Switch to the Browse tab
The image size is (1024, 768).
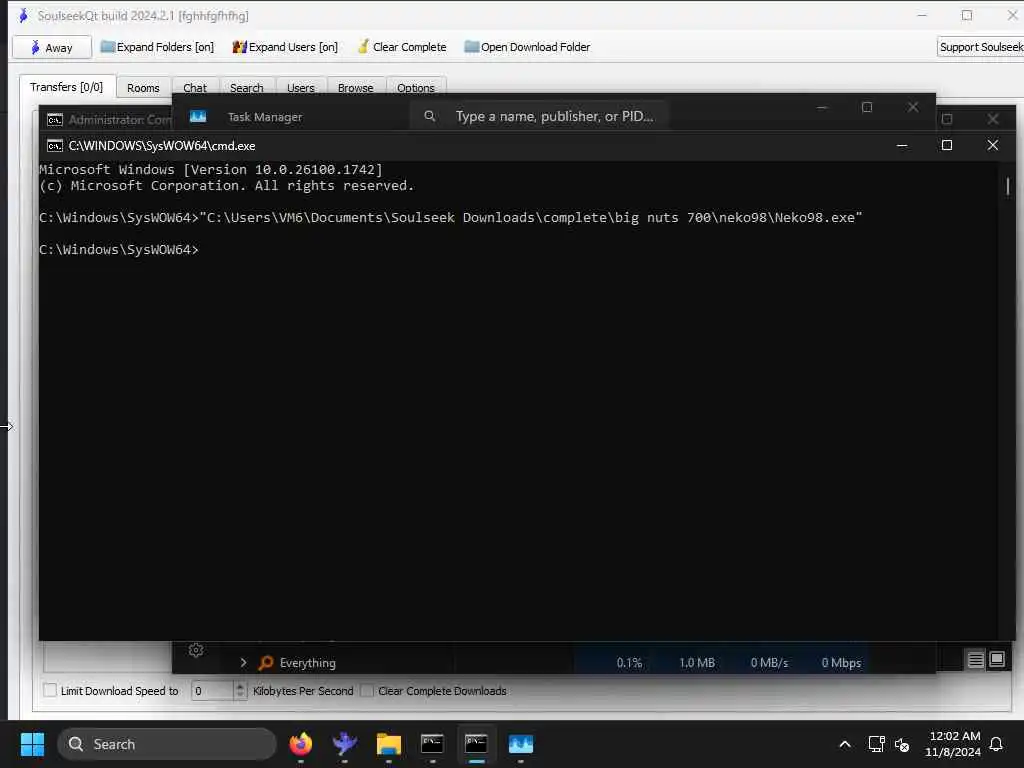(x=355, y=88)
